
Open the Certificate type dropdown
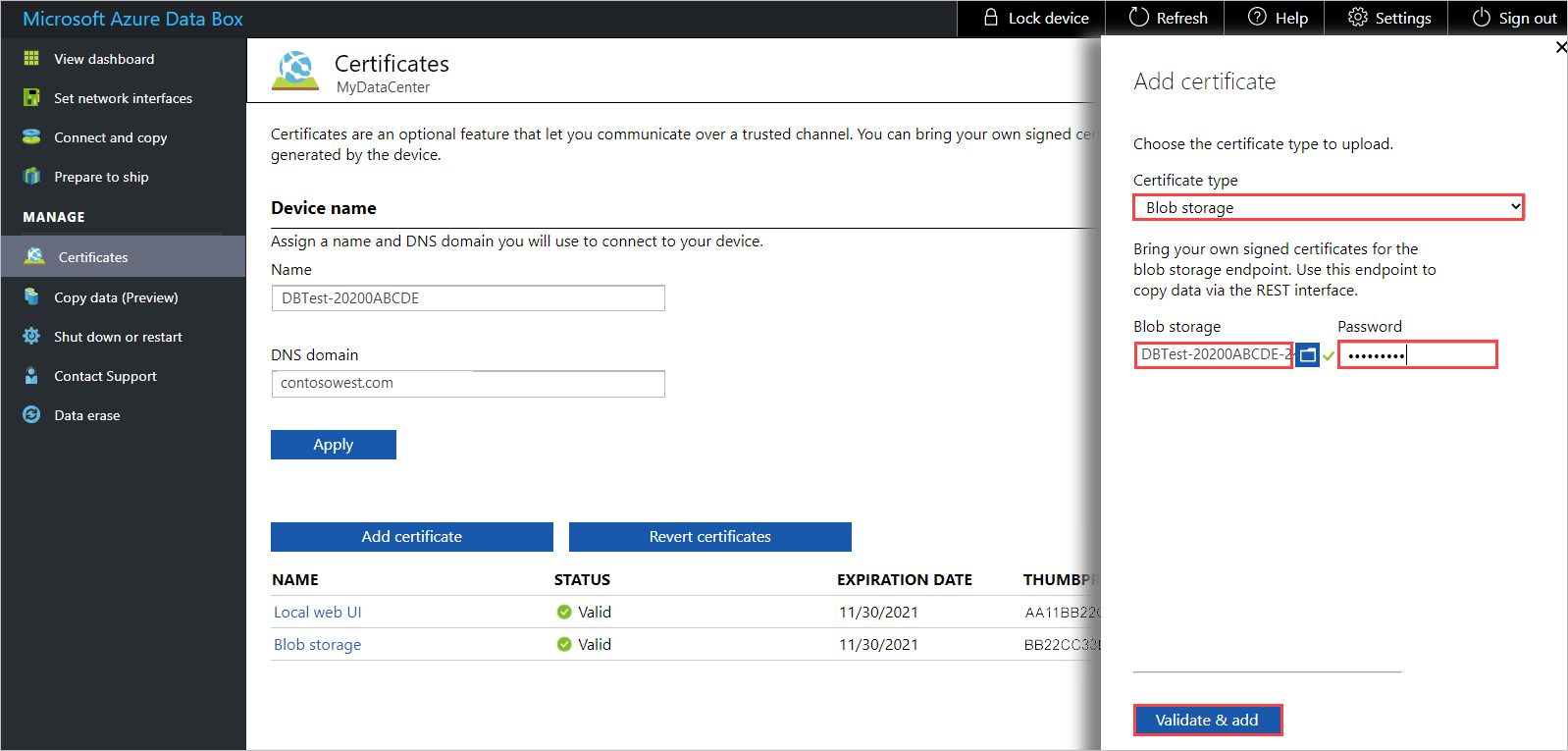(1329, 207)
